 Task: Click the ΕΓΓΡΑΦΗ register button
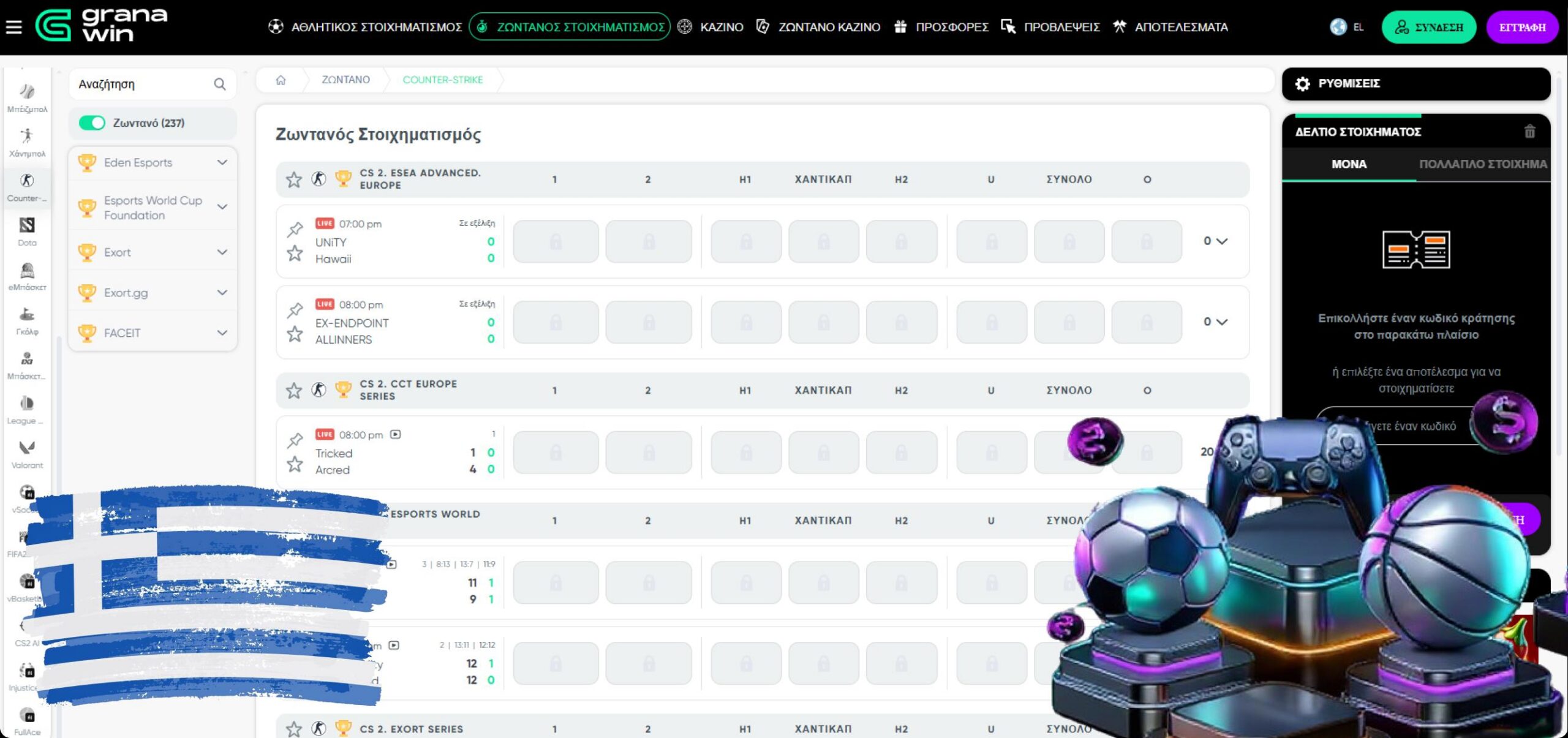pos(1521,27)
